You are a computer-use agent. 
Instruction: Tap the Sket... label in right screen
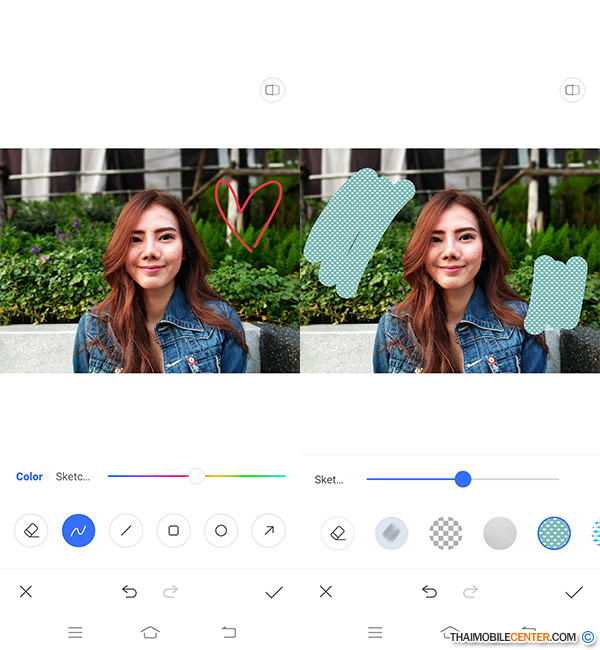(329, 480)
